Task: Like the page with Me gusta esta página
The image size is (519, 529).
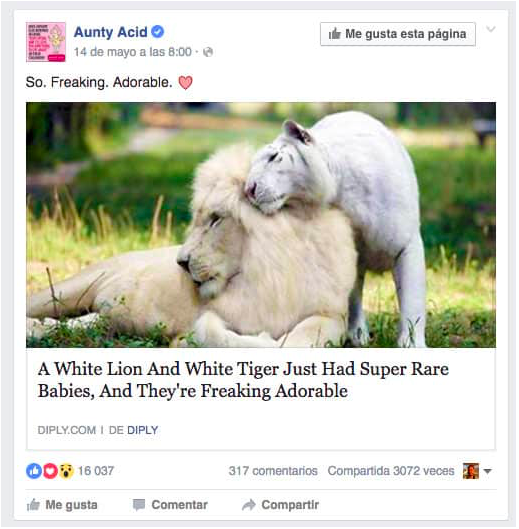Action: (x=398, y=34)
